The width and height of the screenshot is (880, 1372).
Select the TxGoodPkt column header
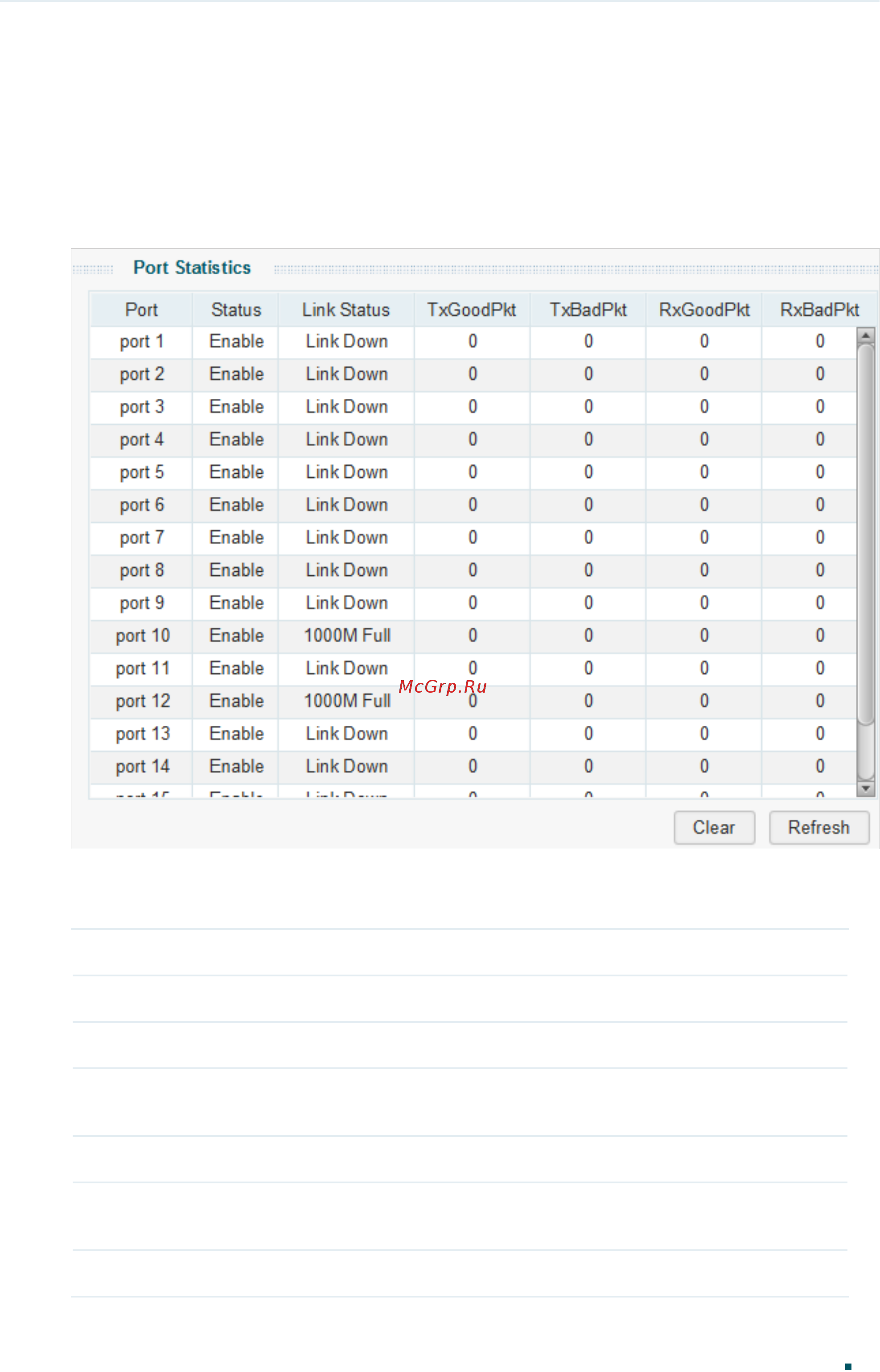point(472,310)
